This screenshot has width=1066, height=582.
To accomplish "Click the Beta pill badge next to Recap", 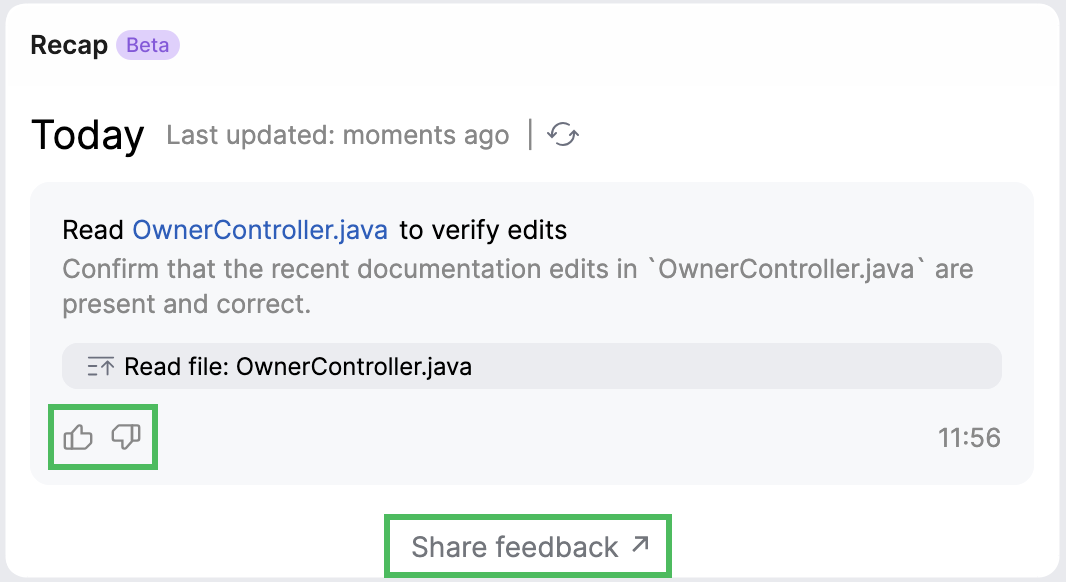I will tap(146, 45).
